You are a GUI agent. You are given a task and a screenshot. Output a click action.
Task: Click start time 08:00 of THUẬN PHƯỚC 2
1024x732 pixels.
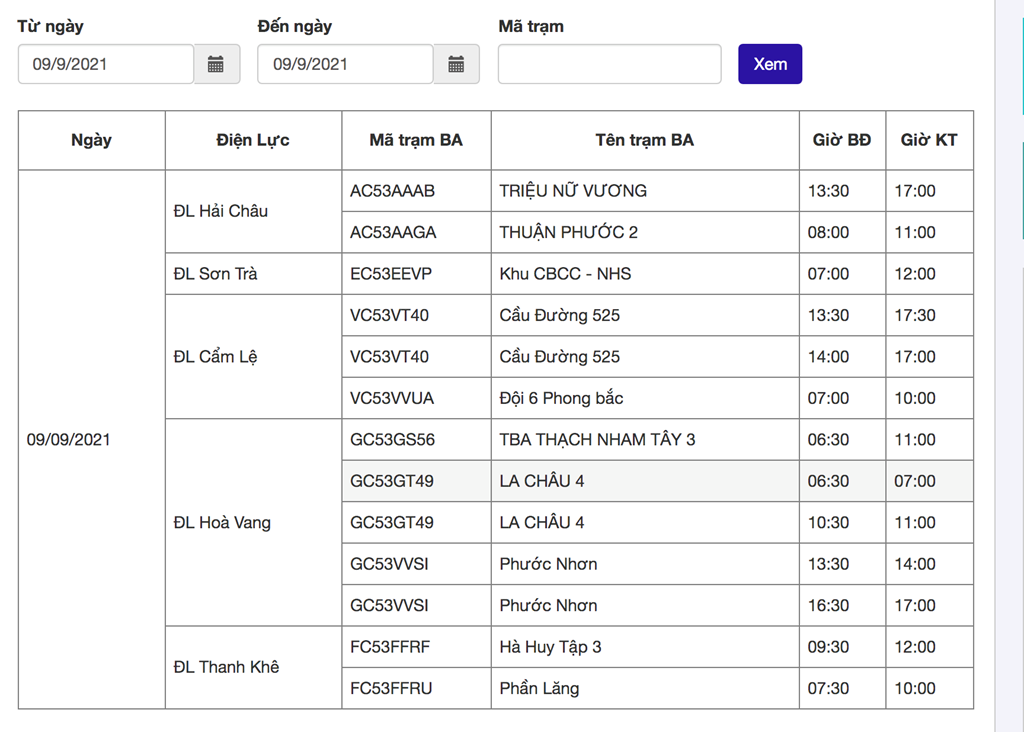[x=828, y=232]
